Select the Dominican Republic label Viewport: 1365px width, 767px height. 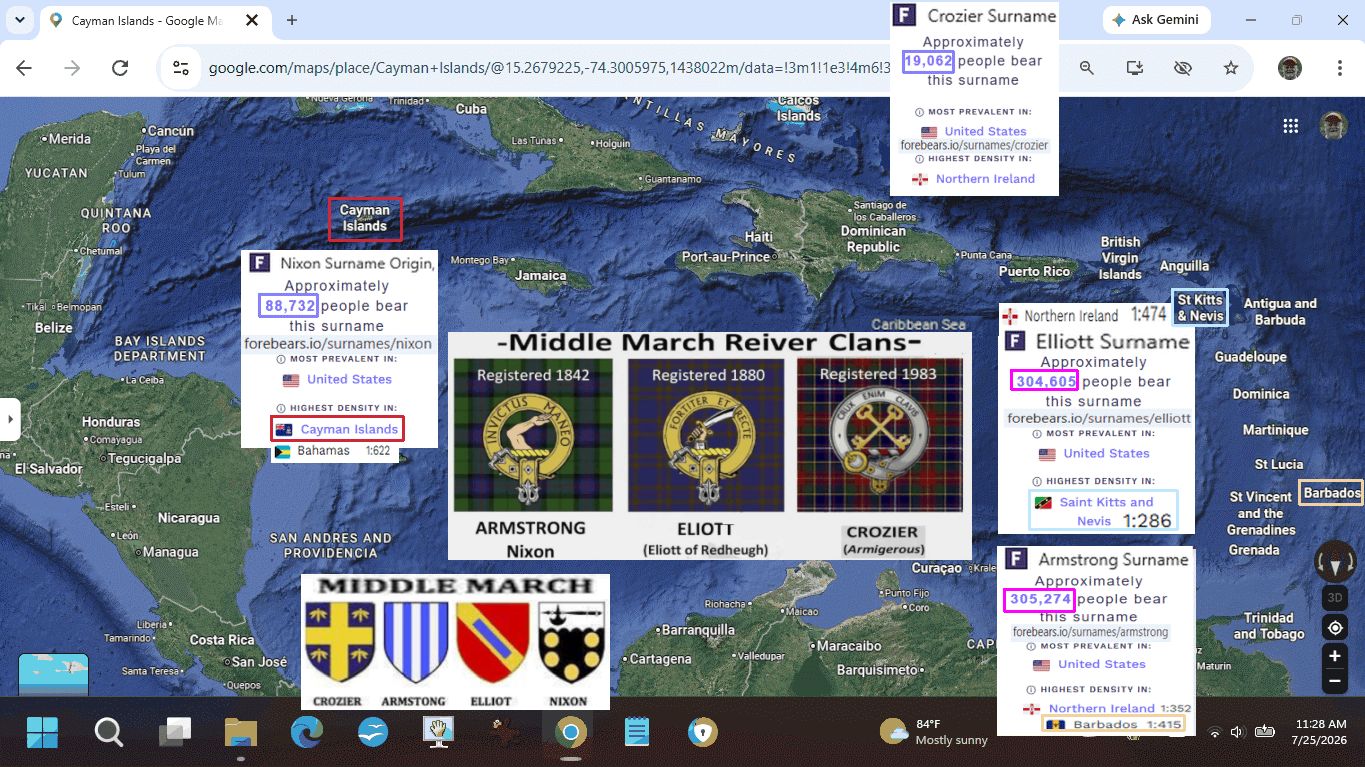tap(873, 239)
